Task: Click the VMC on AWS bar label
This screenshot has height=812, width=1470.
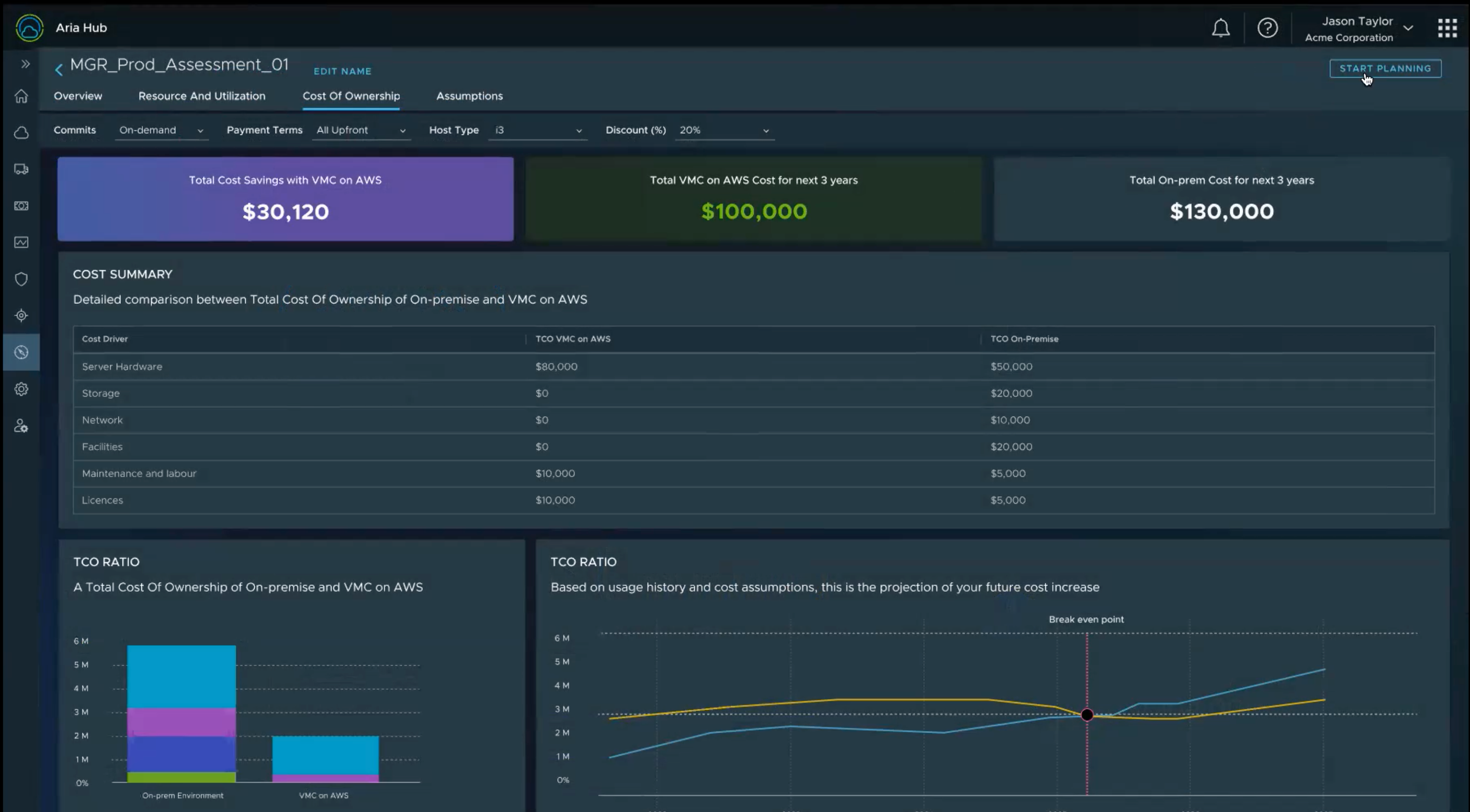Action: [323, 795]
